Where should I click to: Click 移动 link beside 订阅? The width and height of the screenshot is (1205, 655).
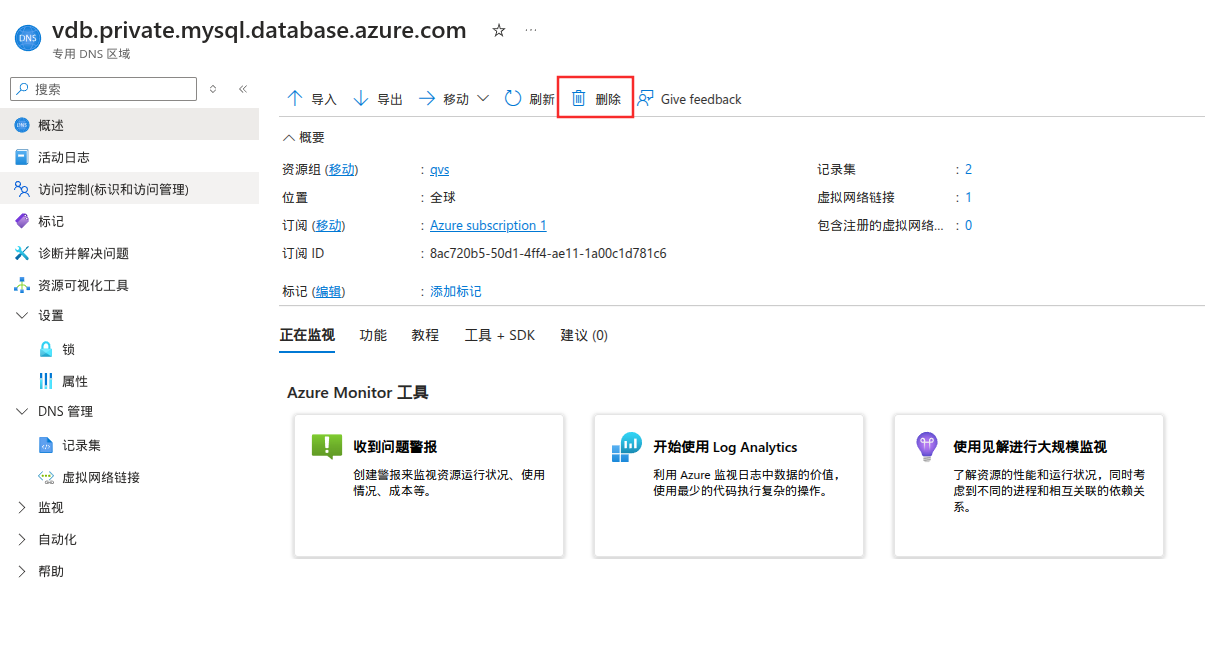pyautogui.click(x=329, y=225)
